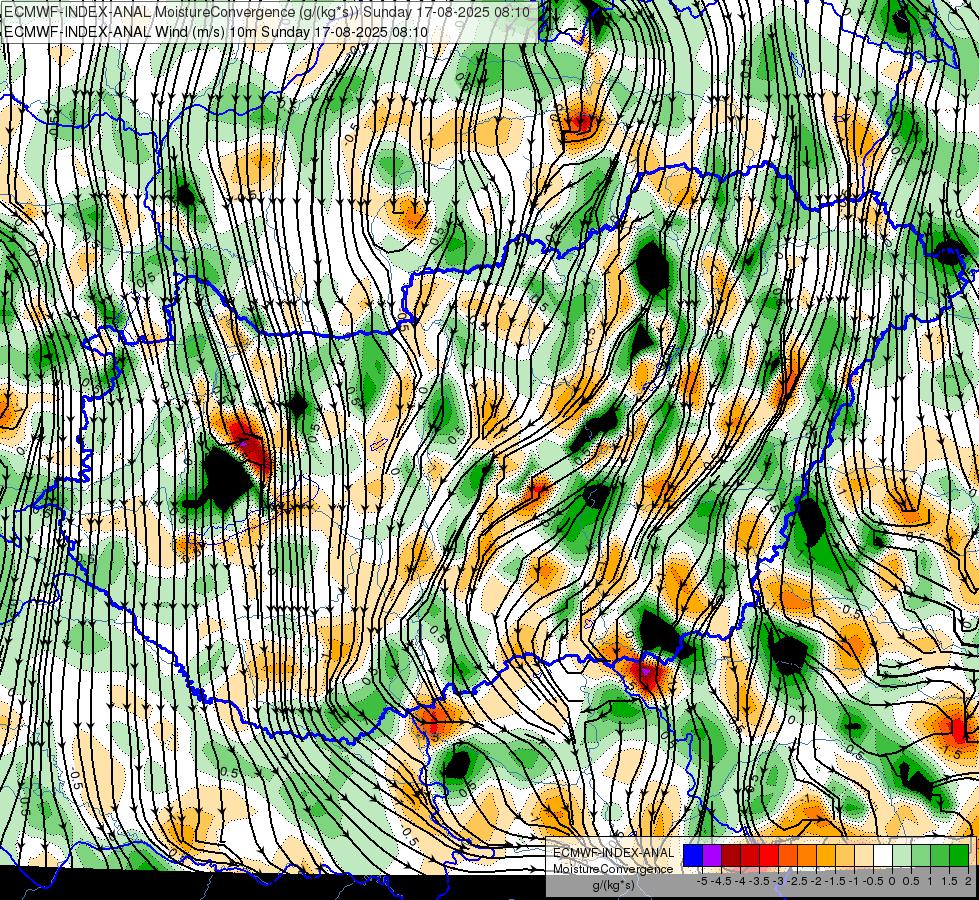The height and width of the screenshot is (900, 979).
Task: Select legend swatch between -4 and -3.5
Action: [x=750, y=855]
